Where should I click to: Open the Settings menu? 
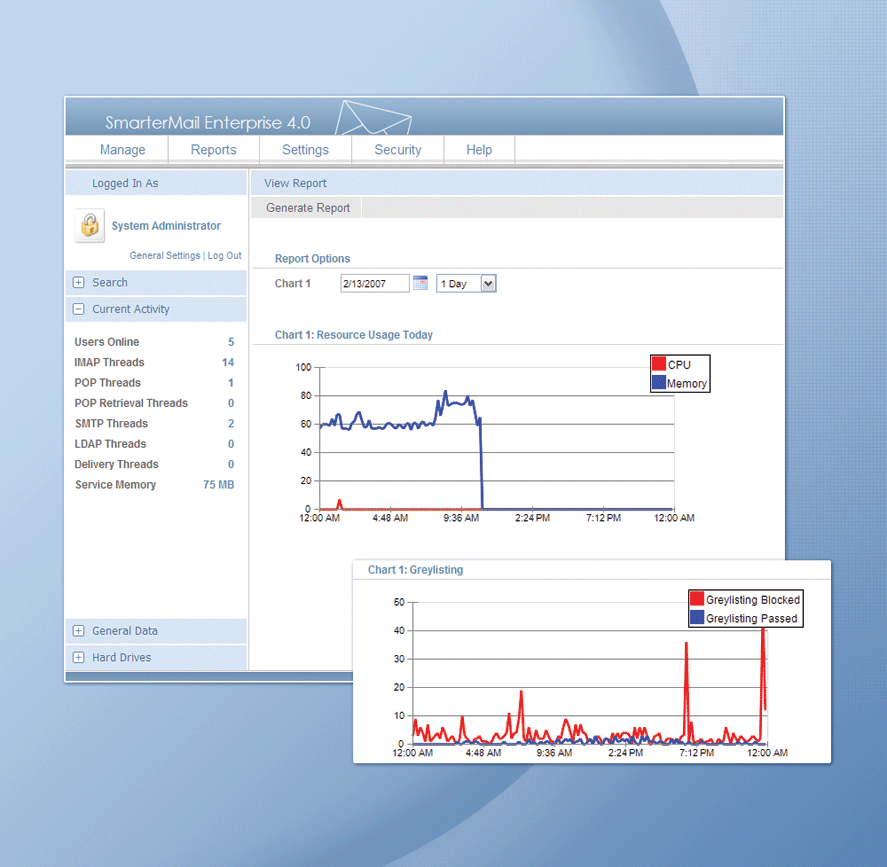pos(305,150)
